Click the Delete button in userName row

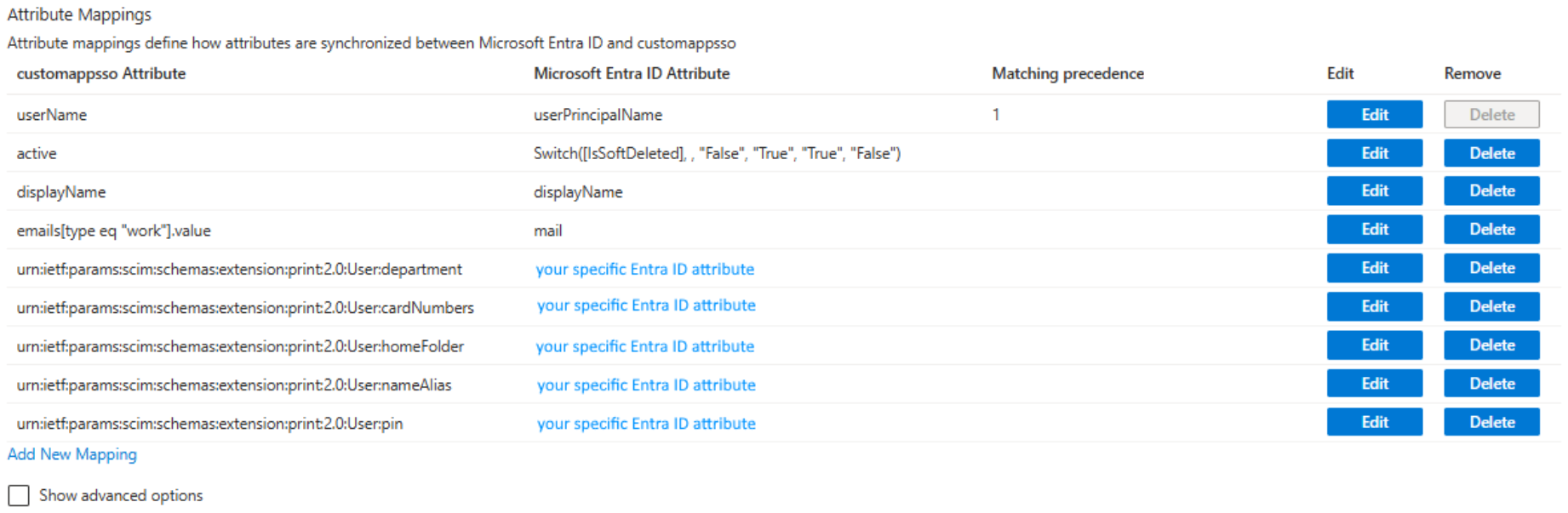coord(1491,114)
